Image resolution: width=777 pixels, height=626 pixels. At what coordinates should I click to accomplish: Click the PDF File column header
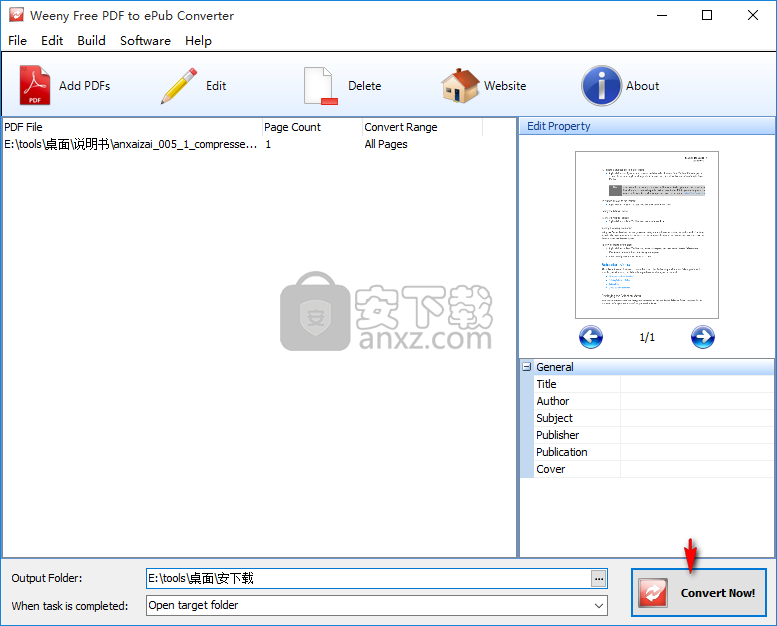(132, 127)
